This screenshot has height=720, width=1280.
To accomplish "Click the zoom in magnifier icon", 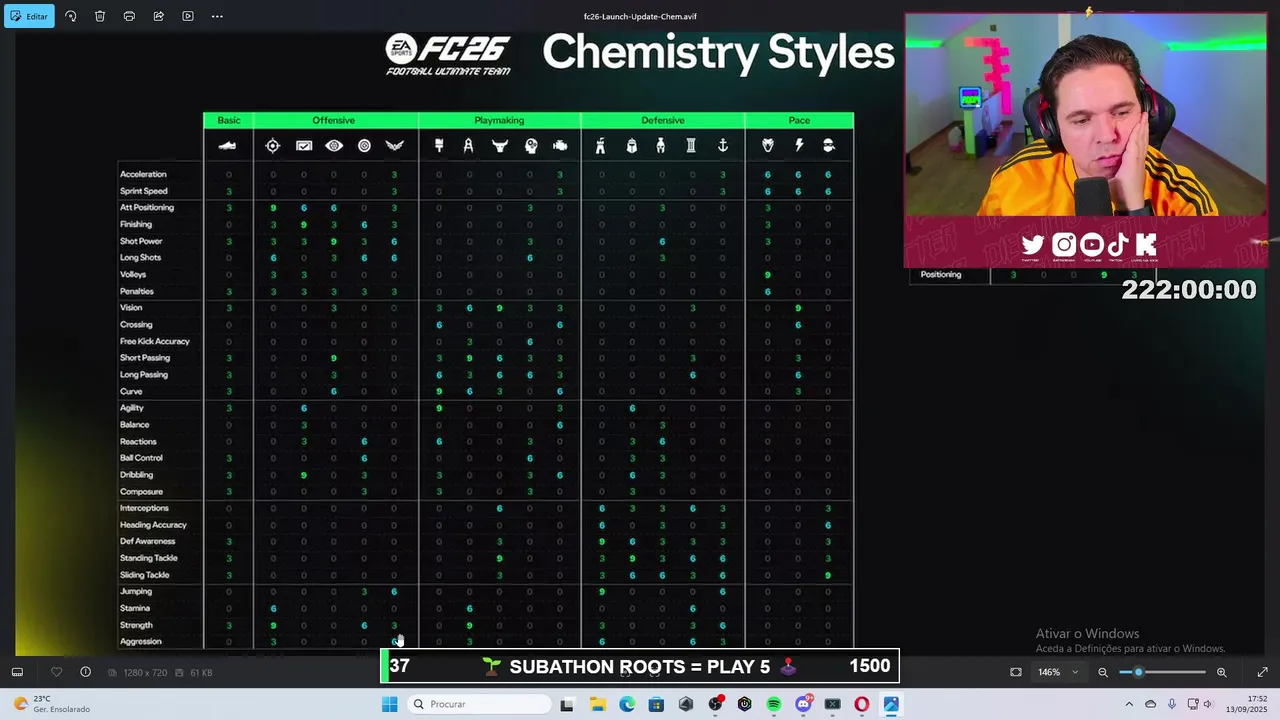I will point(1221,672).
